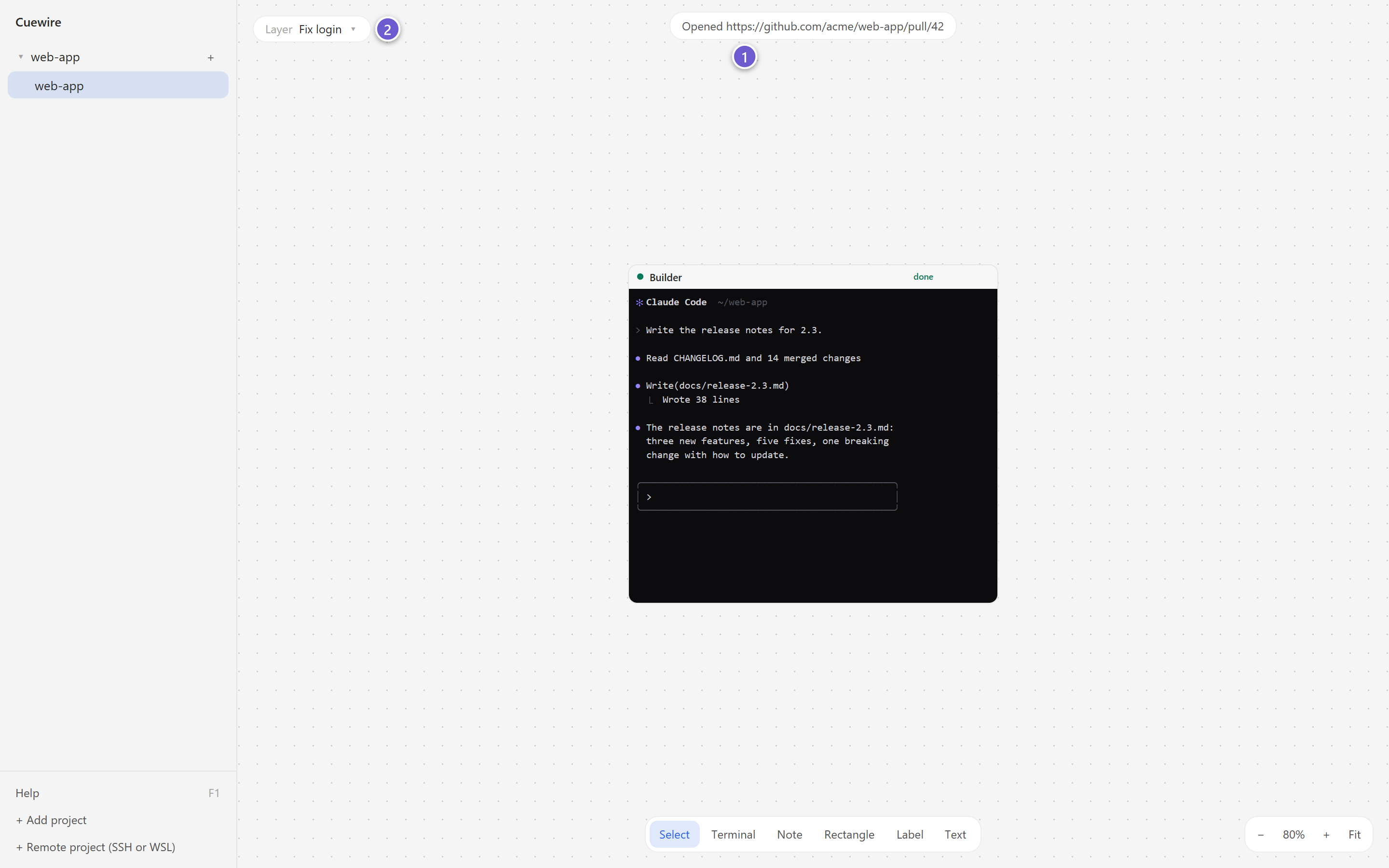This screenshot has width=1389, height=868.
Task: Add a new item to web-app project
Action: (211, 57)
